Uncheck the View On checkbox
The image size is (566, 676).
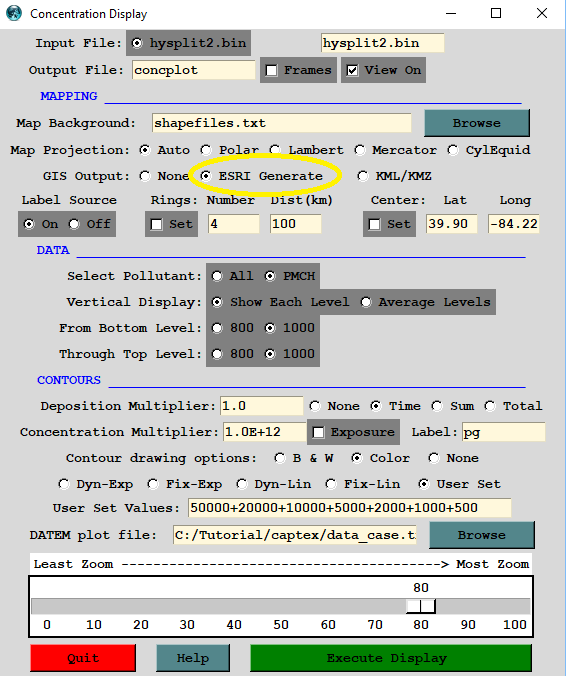(x=353, y=70)
